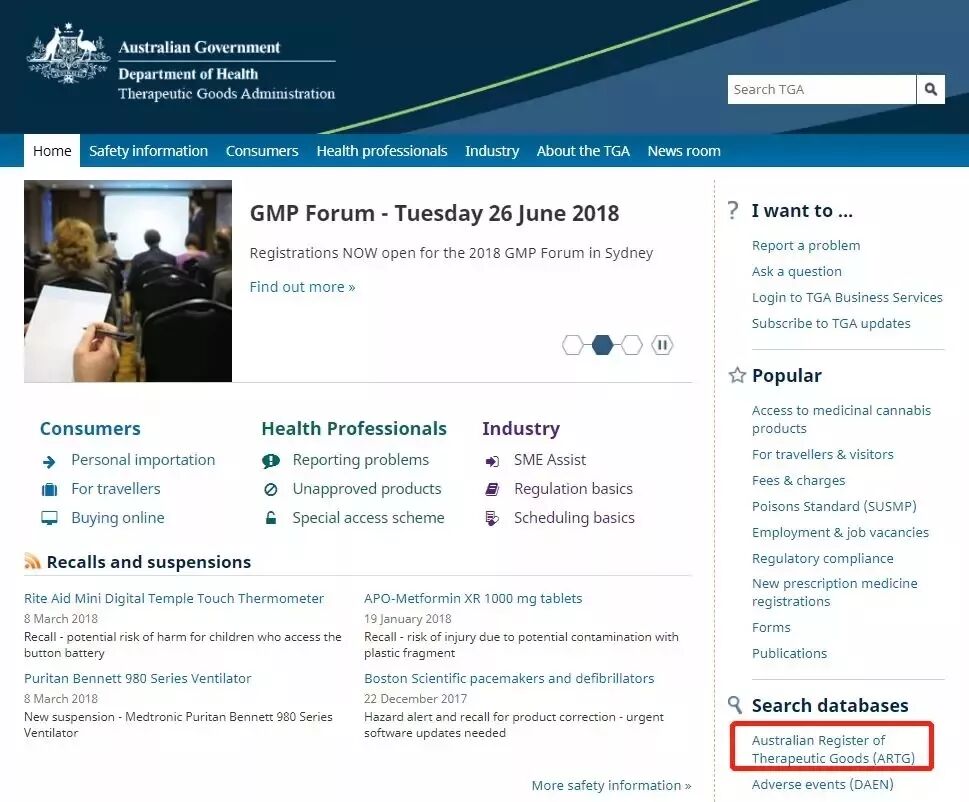Screen dimensions: 969x802
Task: Open For travellers & visitors link
Action: 823,454
